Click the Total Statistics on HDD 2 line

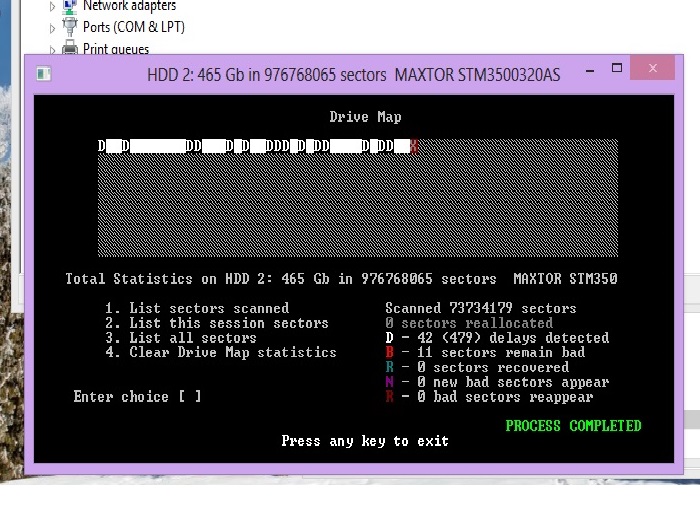point(341,279)
